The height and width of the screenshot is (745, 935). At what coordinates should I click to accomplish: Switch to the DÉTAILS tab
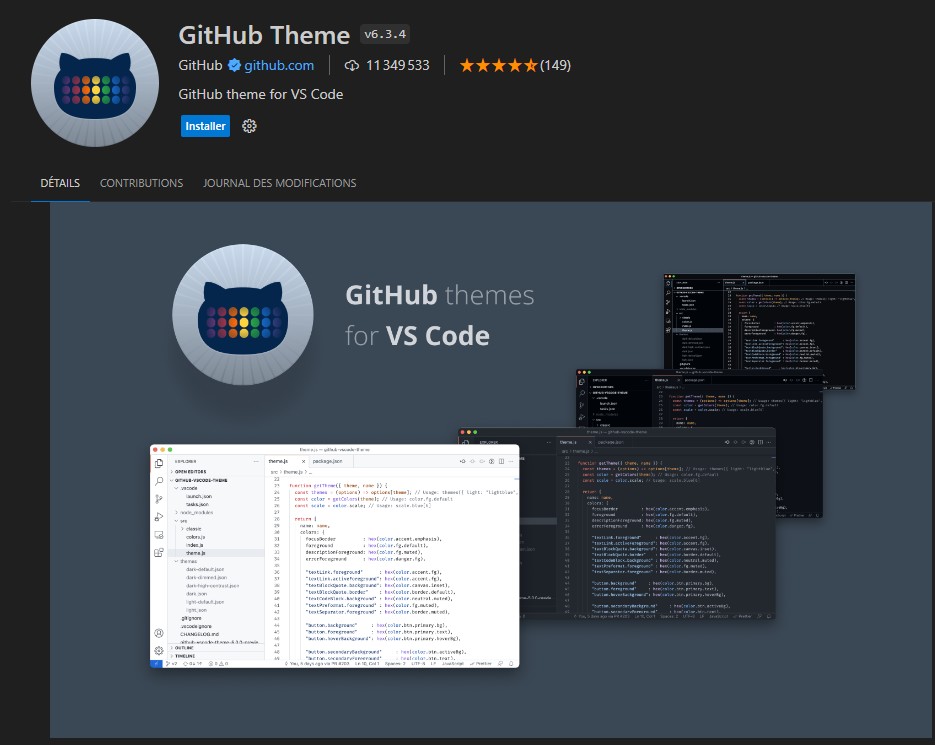click(x=60, y=183)
